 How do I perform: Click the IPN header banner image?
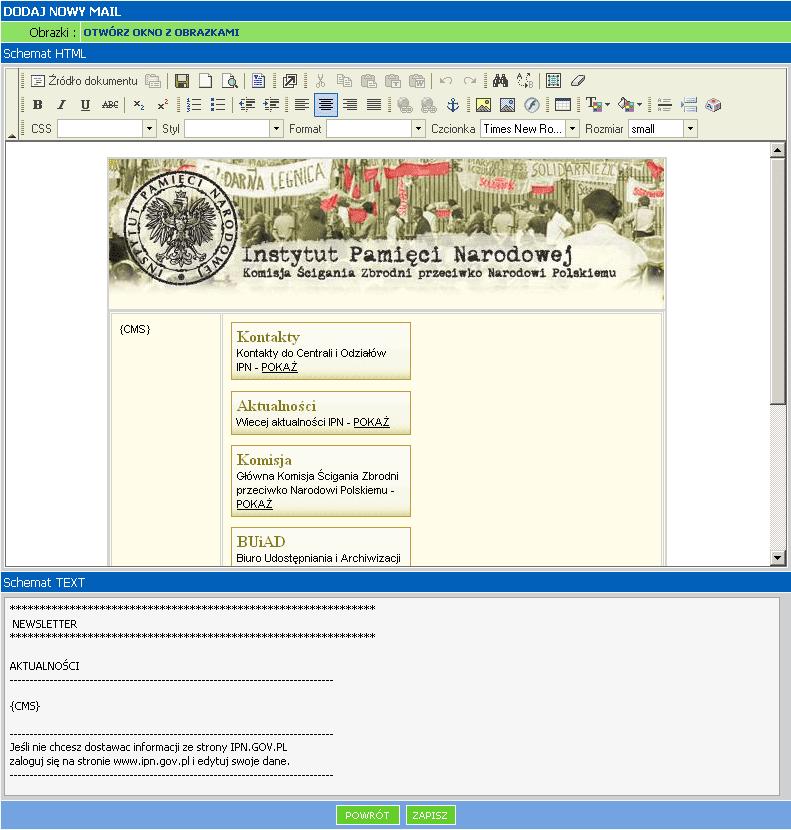[x=386, y=232]
